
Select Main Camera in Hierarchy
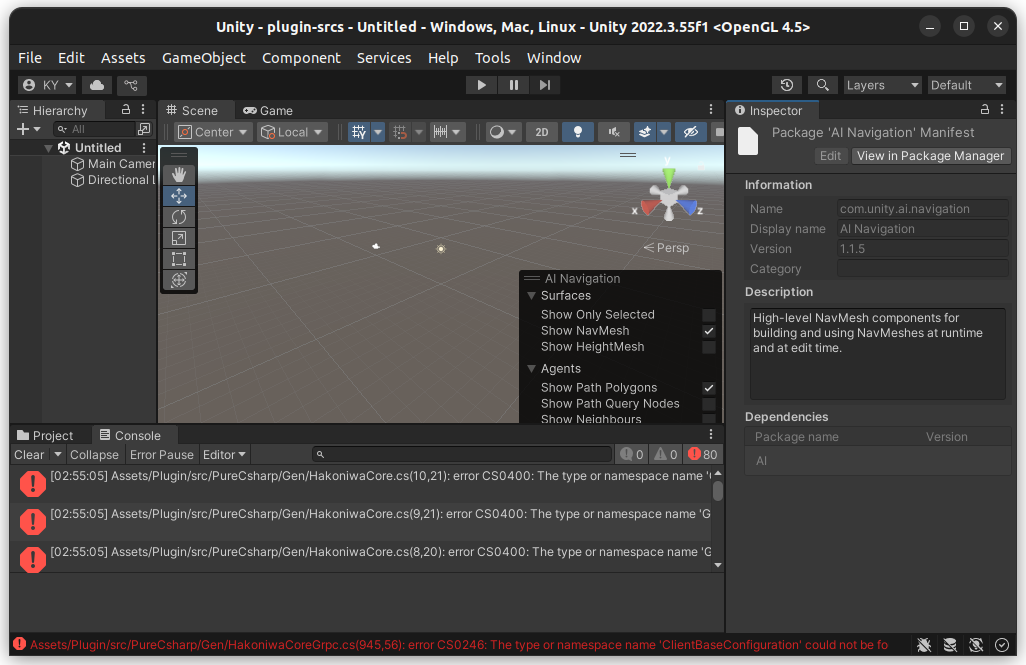tap(113, 164)
